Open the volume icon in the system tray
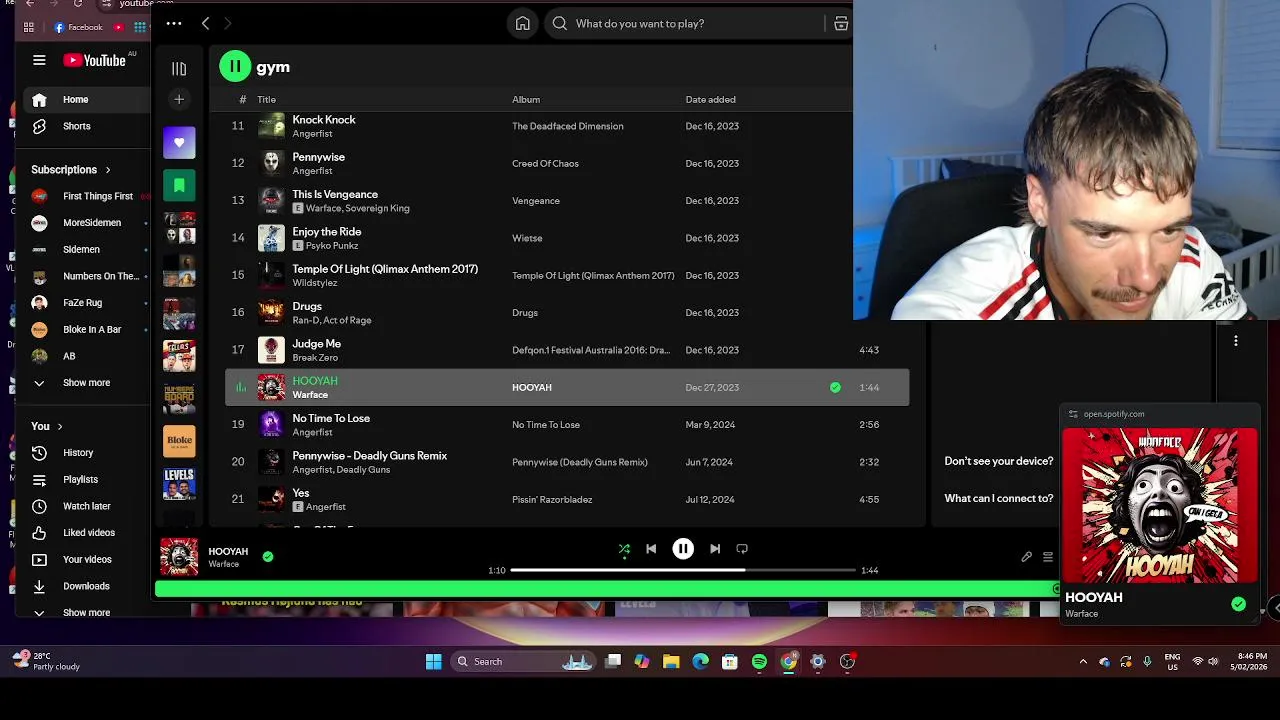The width and height of the screenshot is (1280, 720). [1214, 661]
